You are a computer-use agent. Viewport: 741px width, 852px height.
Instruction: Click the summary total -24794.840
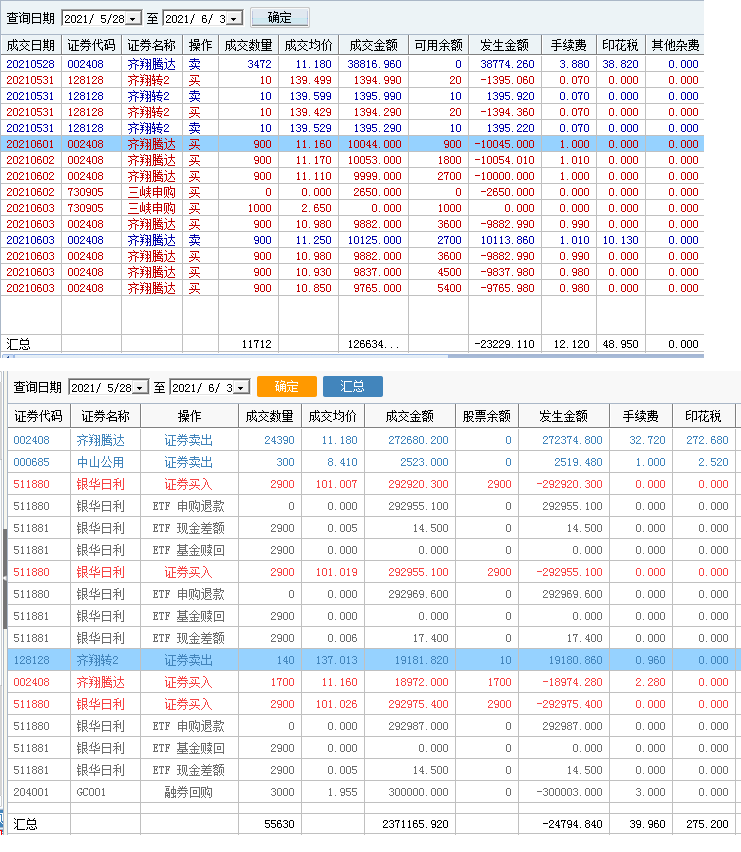click(573, 824)
